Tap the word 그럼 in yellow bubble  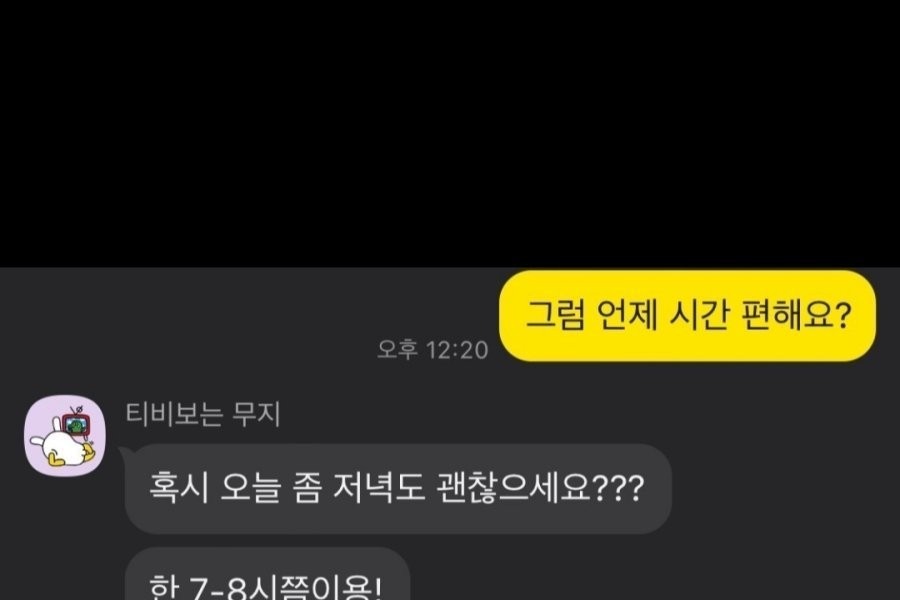point(556,315)
